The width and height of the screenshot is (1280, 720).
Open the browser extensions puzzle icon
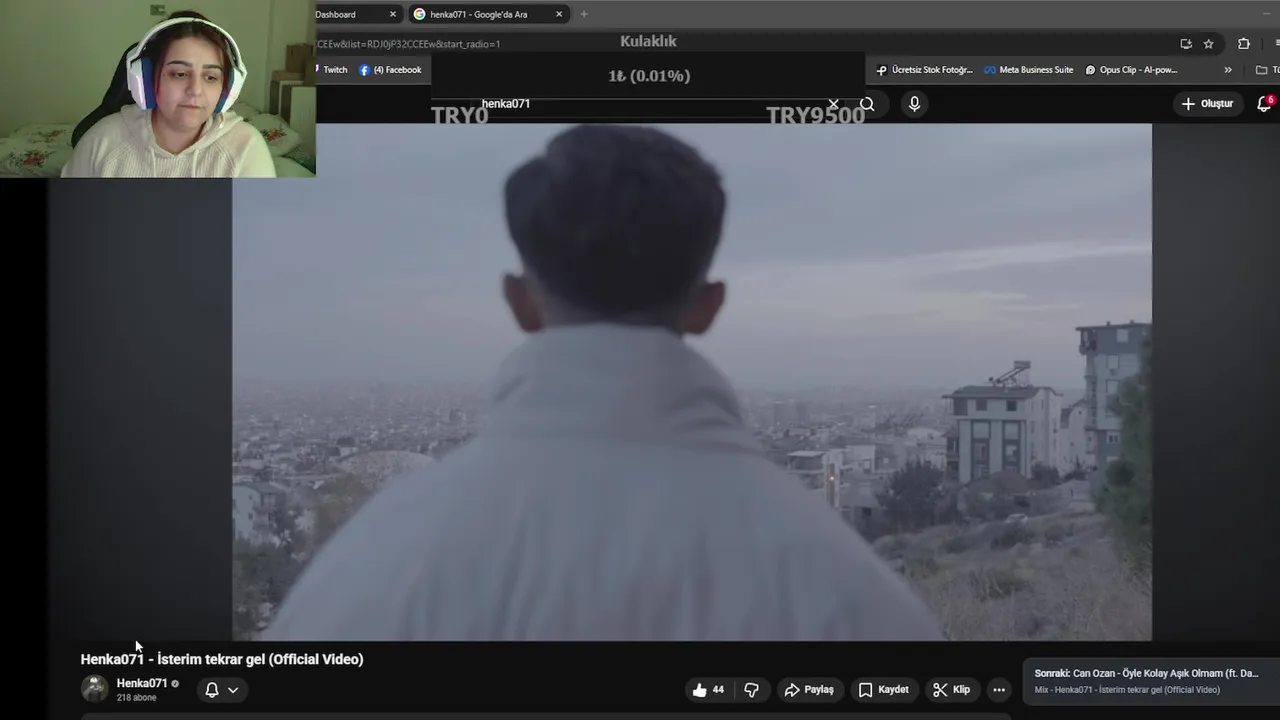(x=1244, y=44)
